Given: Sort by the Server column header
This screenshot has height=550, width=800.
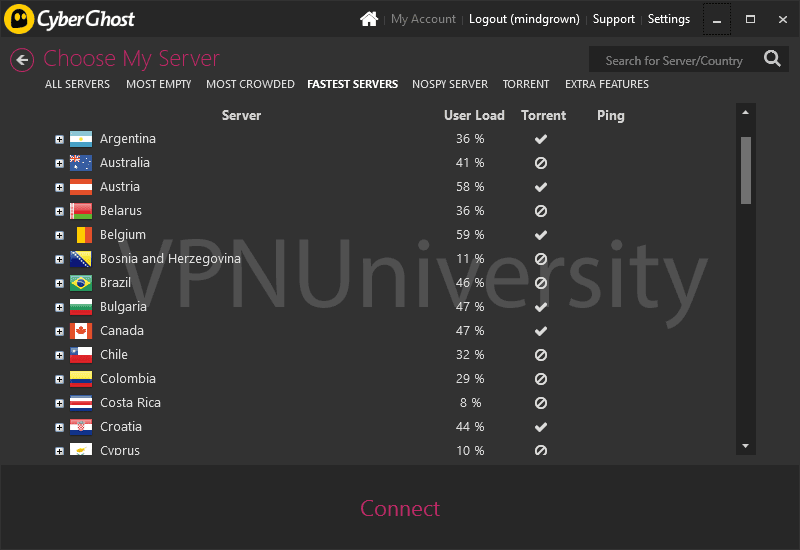Looking at the screenshot, I should click(241, 115).
